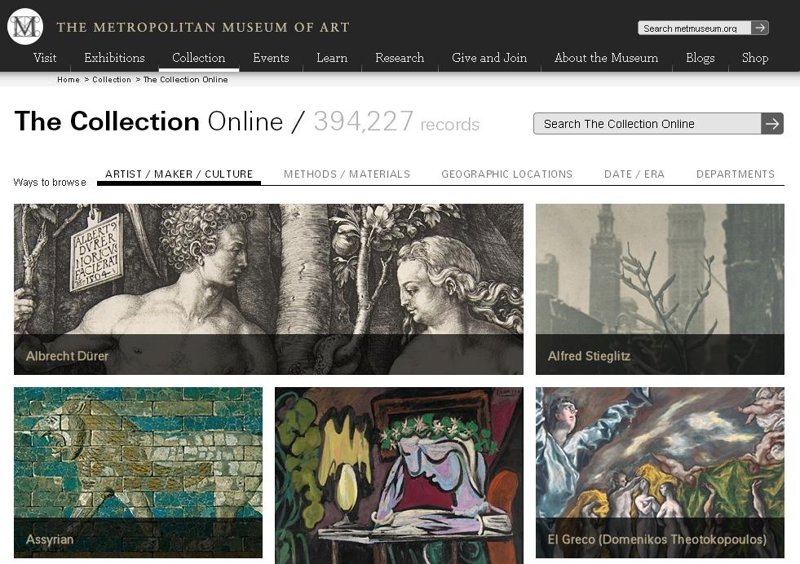
Task: Open the Give and Join menu
Action: click(x=489, y=58)
